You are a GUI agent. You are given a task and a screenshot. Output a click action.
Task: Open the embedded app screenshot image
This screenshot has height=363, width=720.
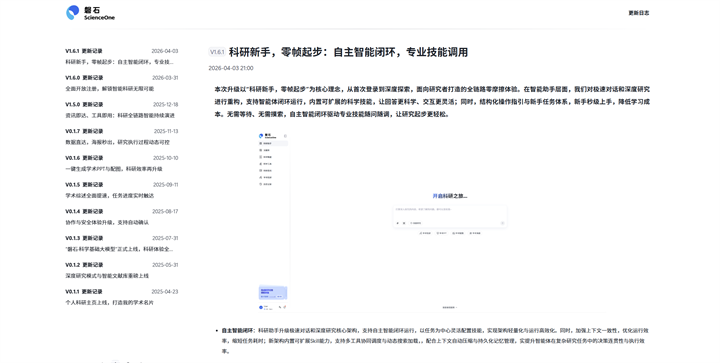[432, 221]
